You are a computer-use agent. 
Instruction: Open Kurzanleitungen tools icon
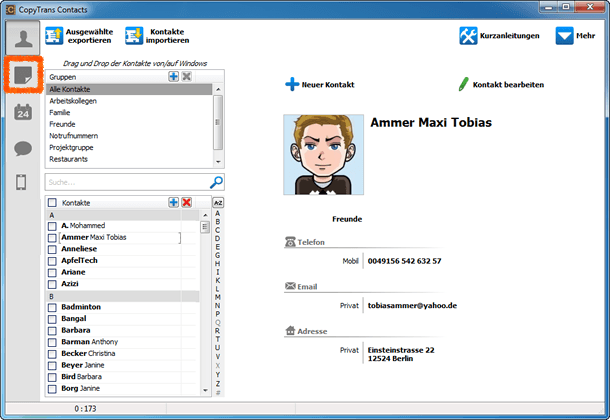coord(468,36)
